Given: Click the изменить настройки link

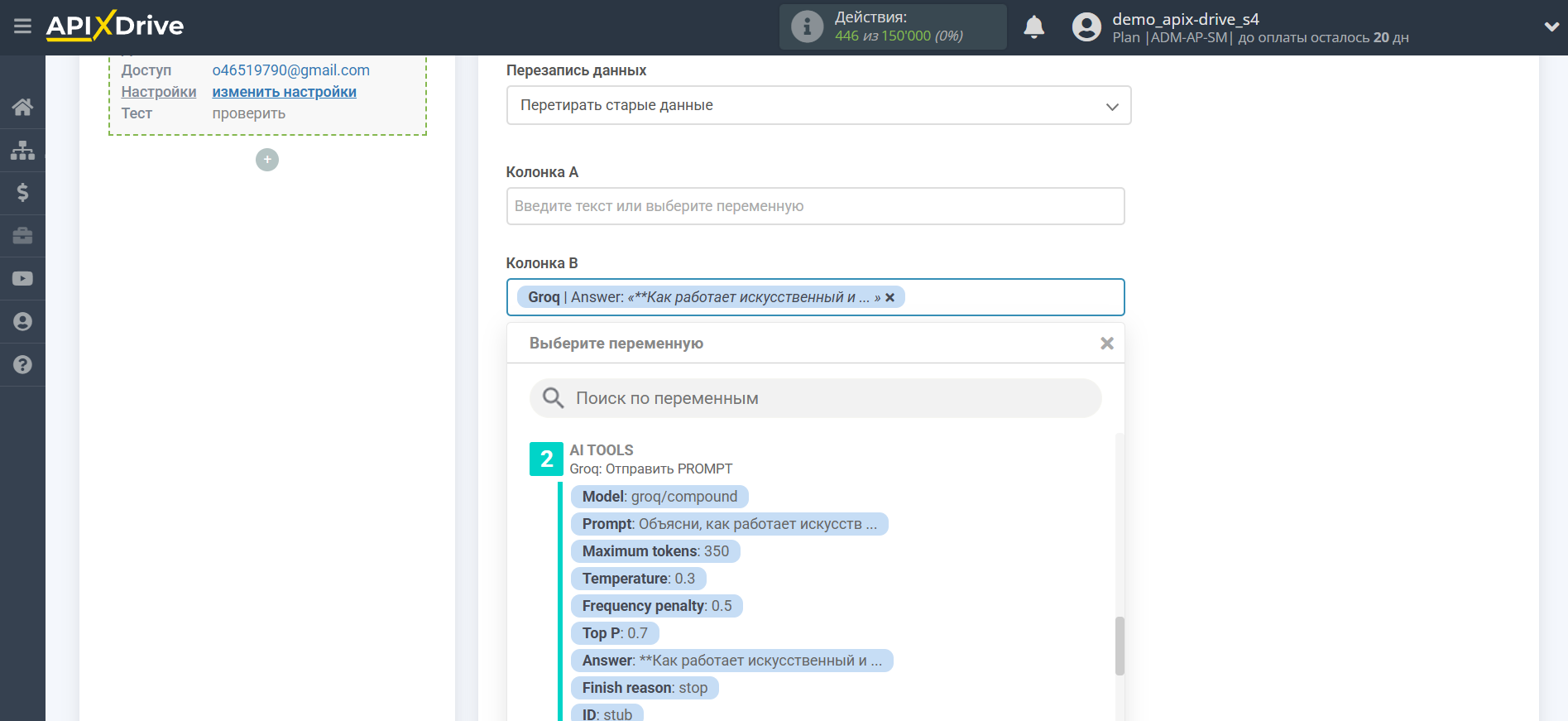Looking at the screenshot, I should coord(284,92).
